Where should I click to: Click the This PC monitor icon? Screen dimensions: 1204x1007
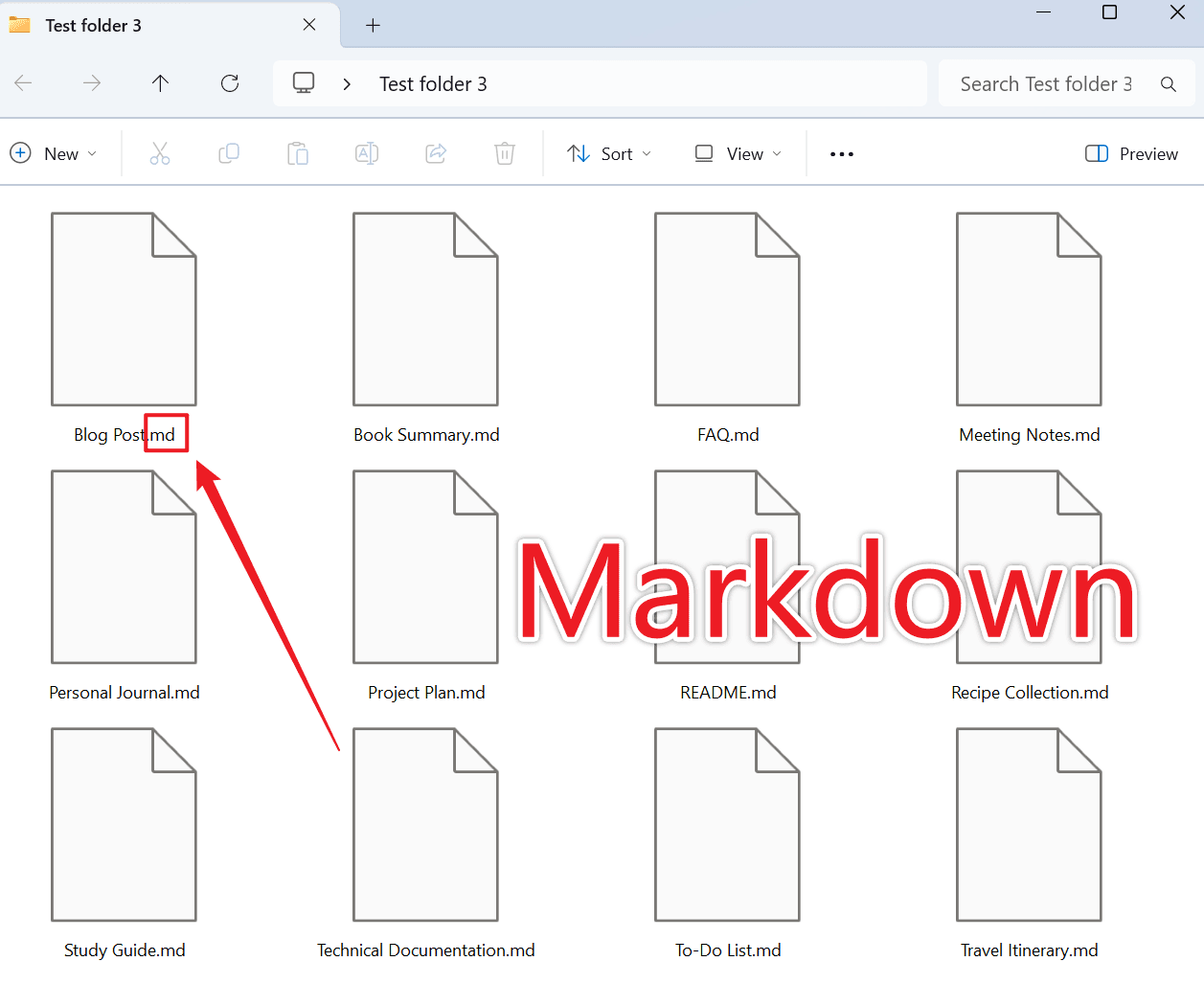point(304,83)
